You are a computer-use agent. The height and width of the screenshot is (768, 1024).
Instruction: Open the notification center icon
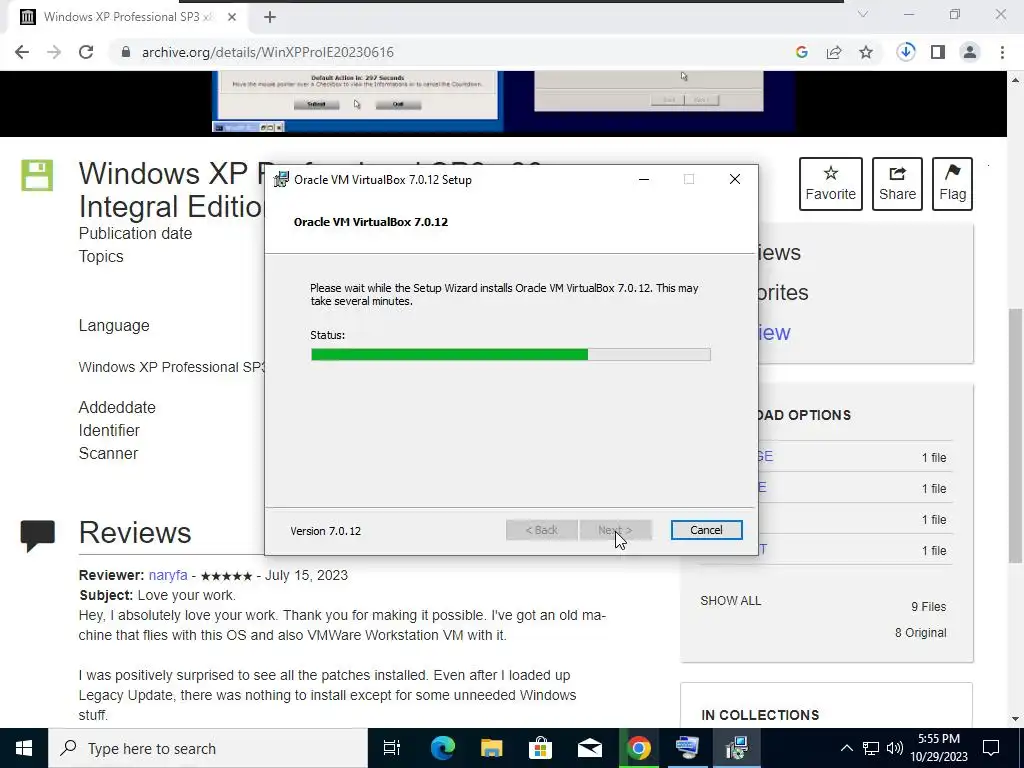point(991,748)
